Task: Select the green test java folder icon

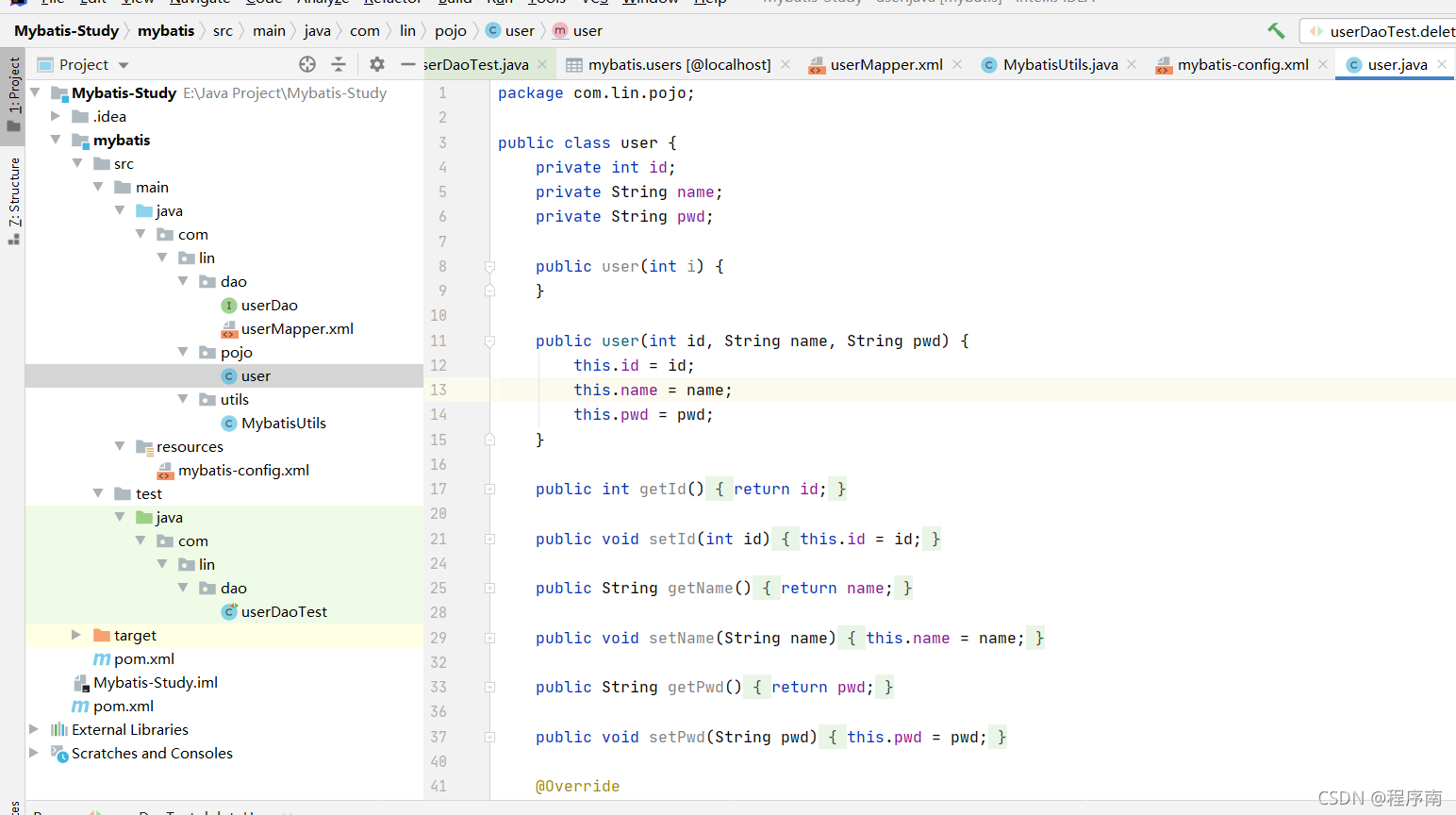Action: (144, 518)
